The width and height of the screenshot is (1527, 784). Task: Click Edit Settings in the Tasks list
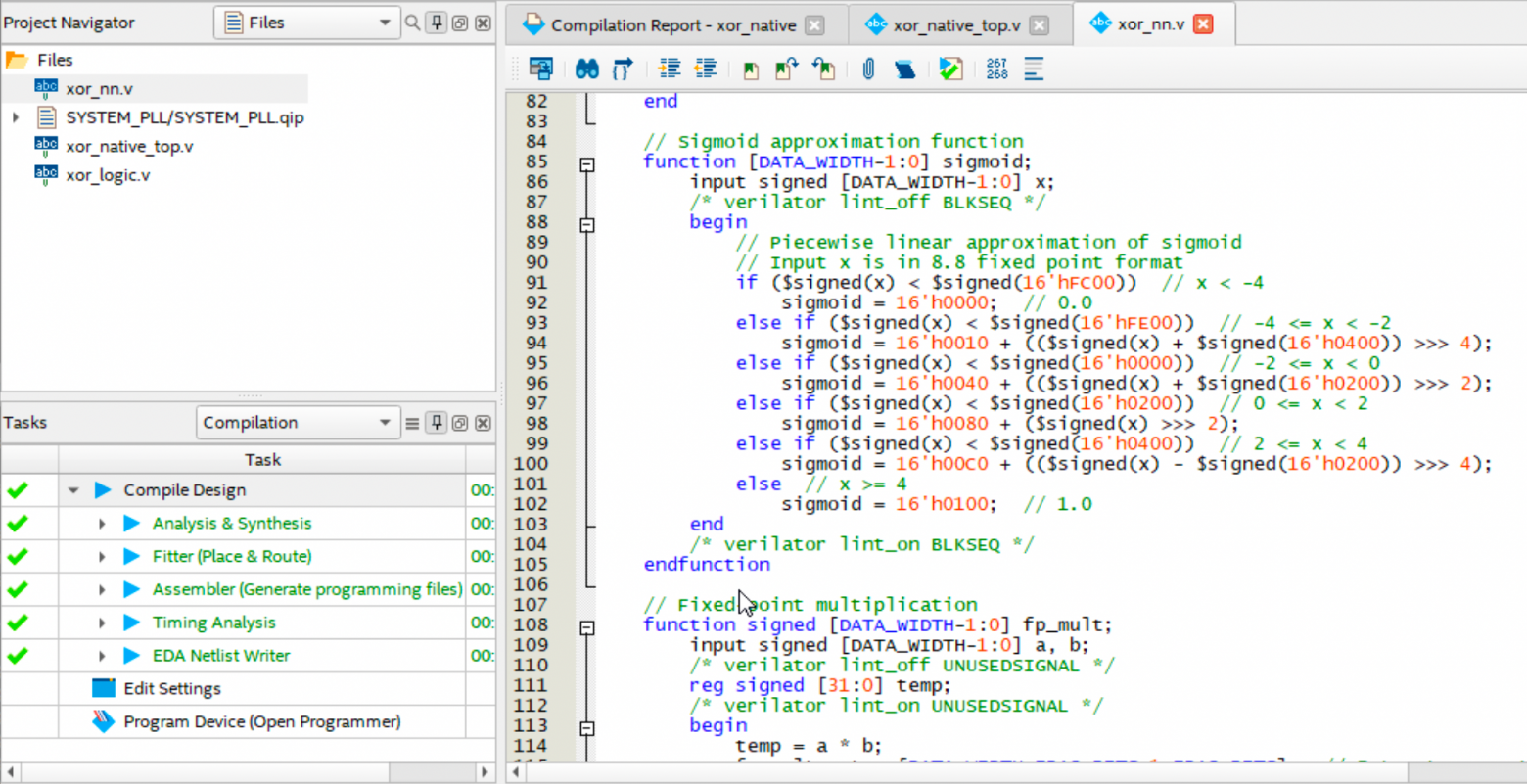click(x=171, y=688)
